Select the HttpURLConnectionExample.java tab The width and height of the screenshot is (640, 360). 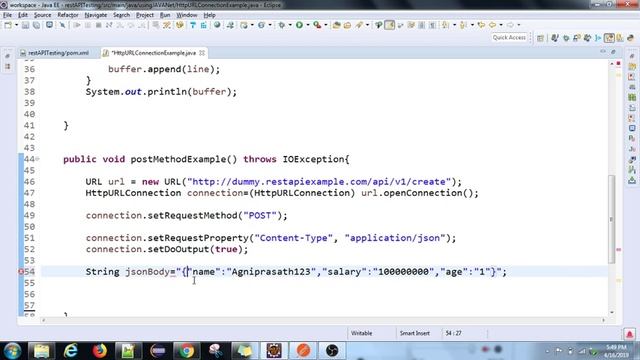[154, 53]
